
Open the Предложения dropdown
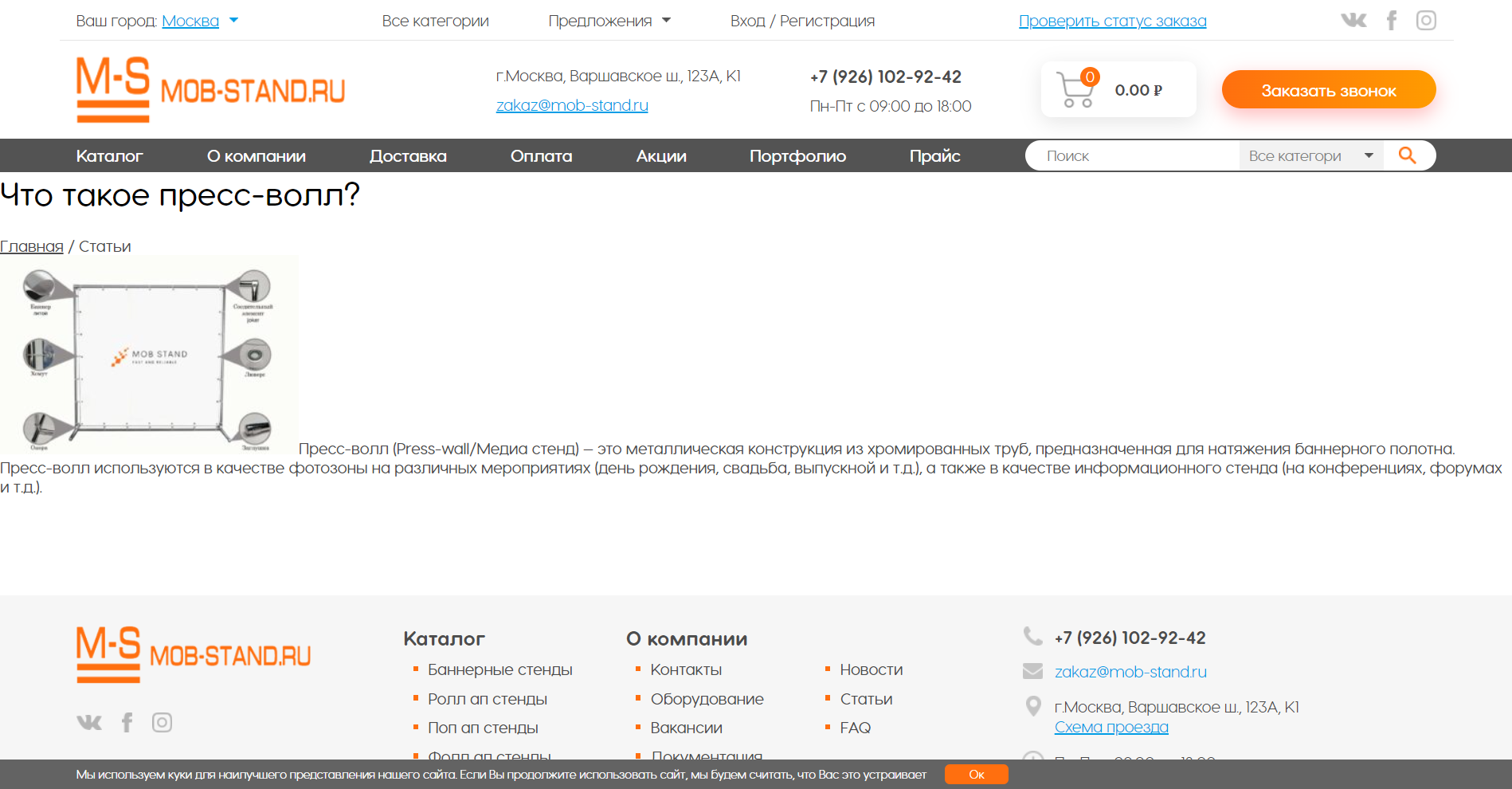609,21
